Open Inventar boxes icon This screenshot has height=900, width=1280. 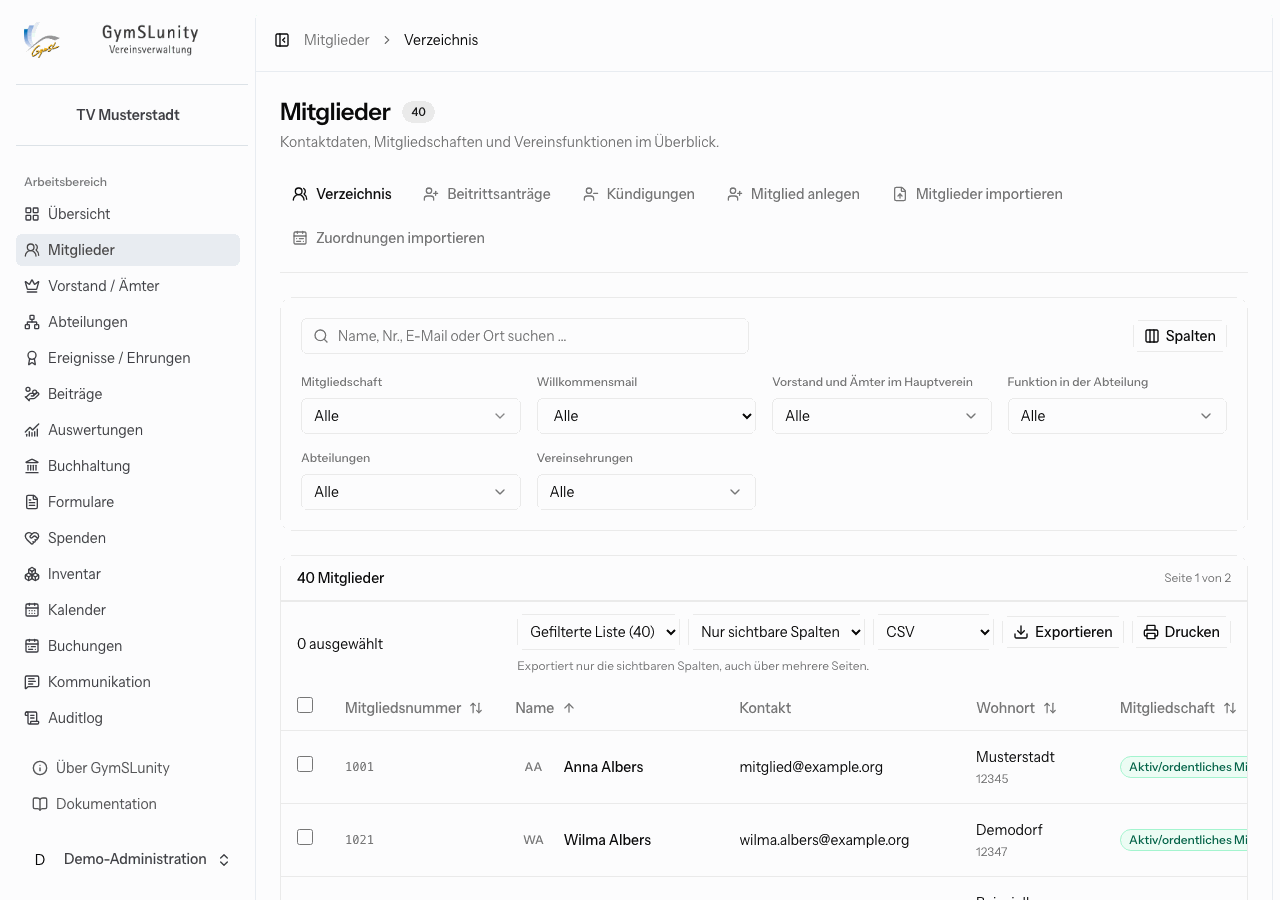(32, 574)
